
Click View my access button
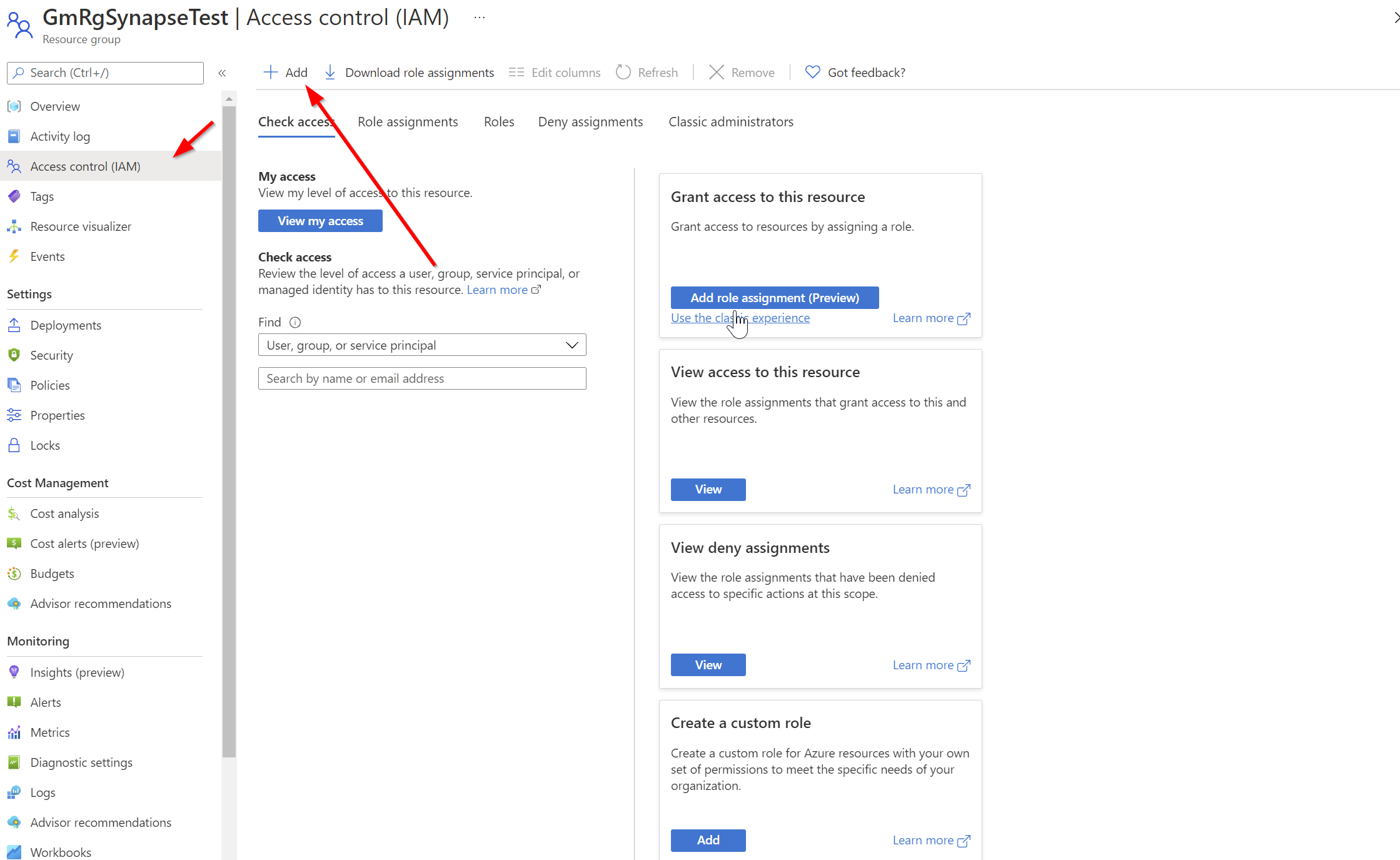click(320, 221)
